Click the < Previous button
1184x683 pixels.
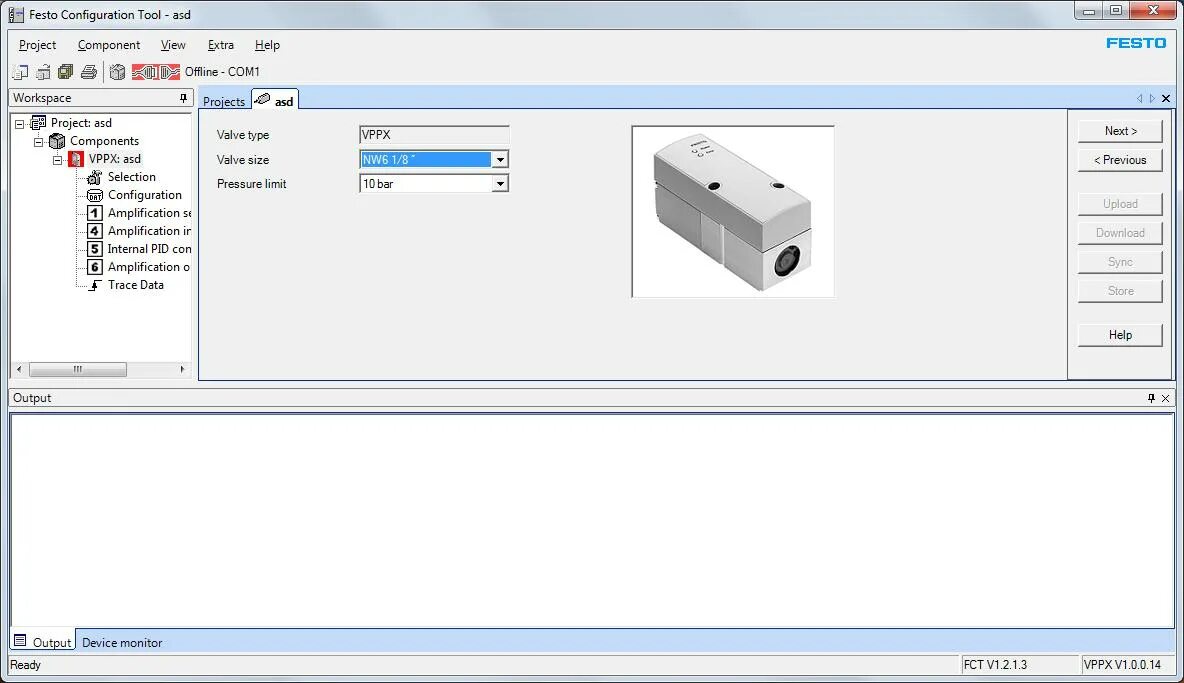(1120, 160)
